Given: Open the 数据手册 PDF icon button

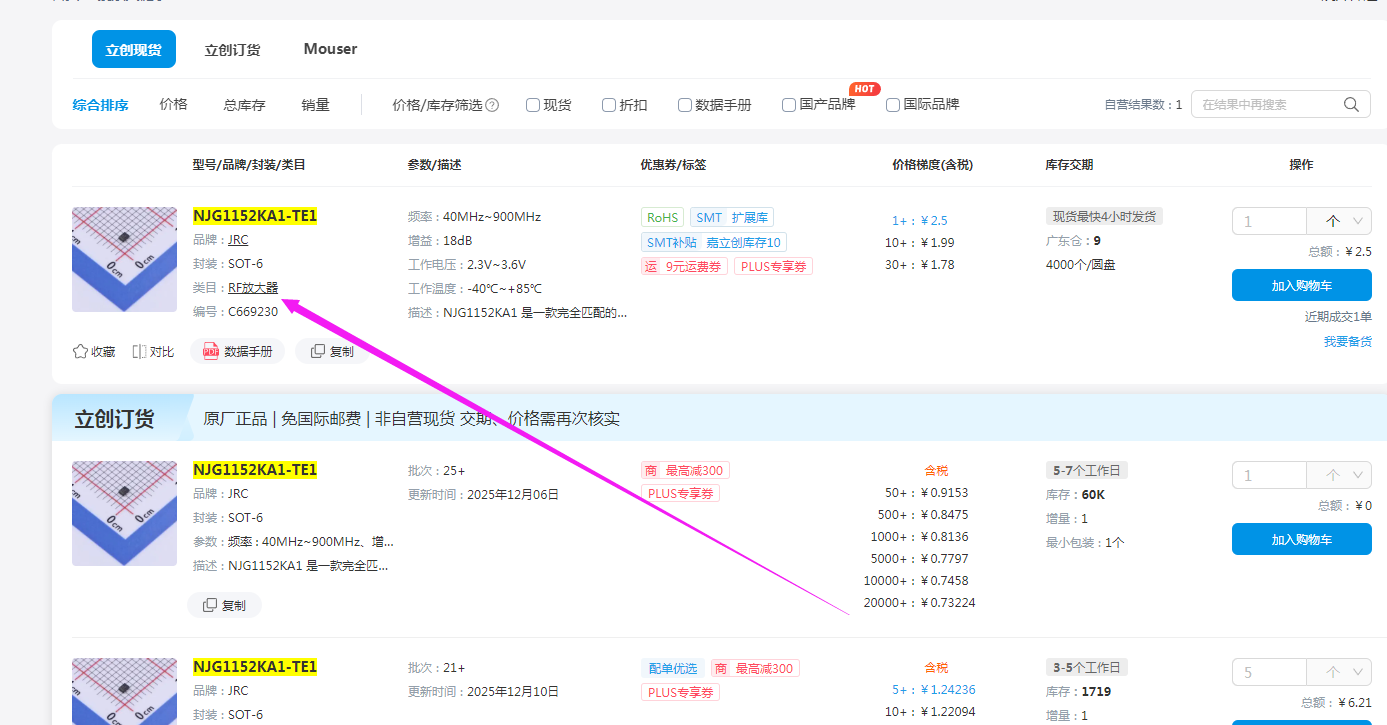Looking at the screenshot, I should tap(211, 351).
